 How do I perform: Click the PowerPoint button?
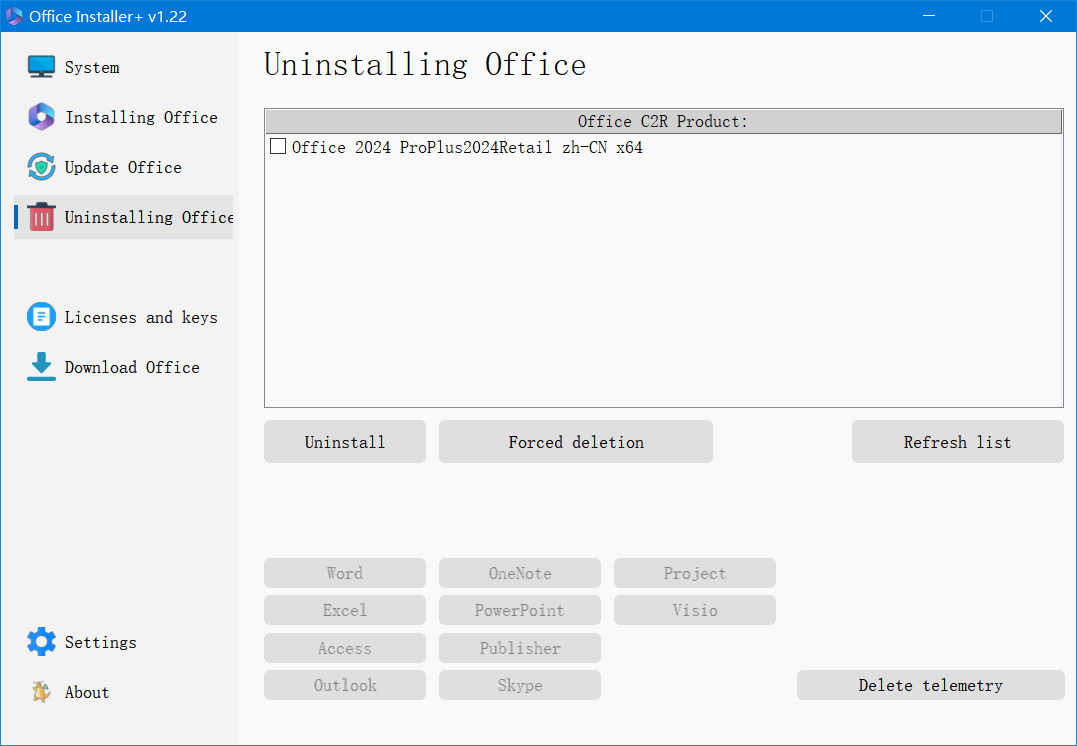click(520, 610)
